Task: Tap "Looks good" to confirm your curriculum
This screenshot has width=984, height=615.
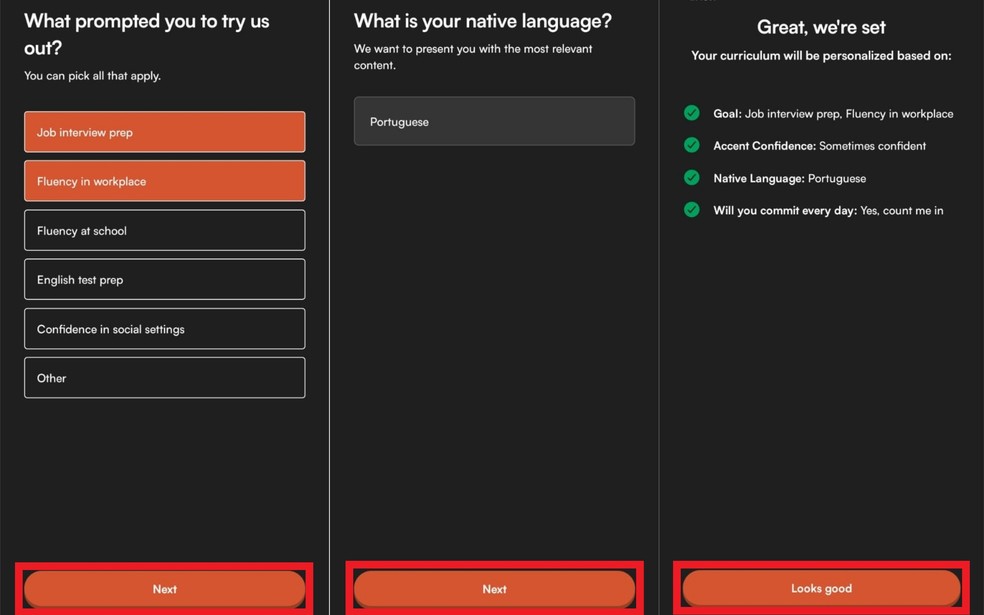Action: click(821, 588)
